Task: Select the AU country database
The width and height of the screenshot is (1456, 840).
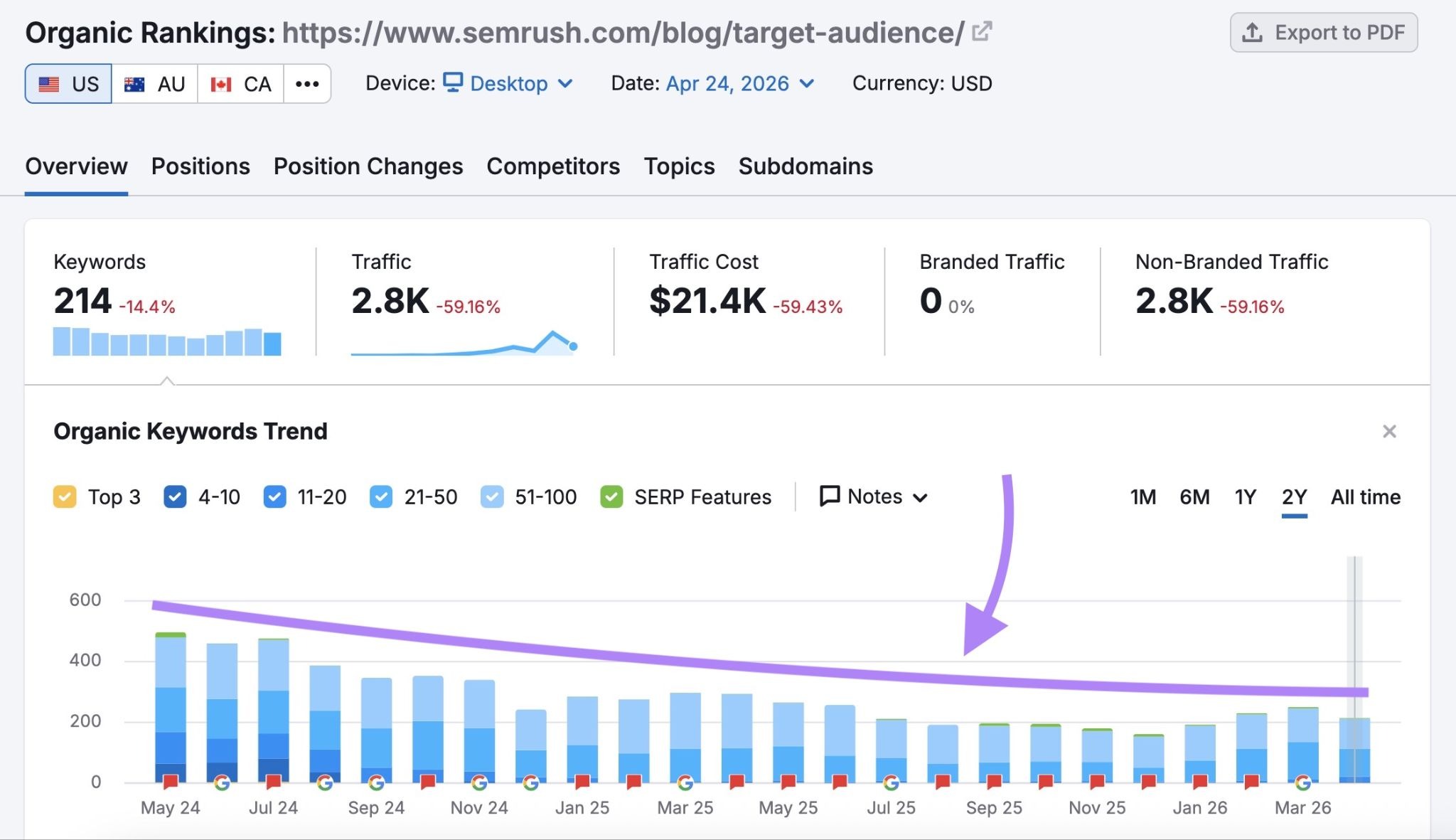Action: [154, 84]
